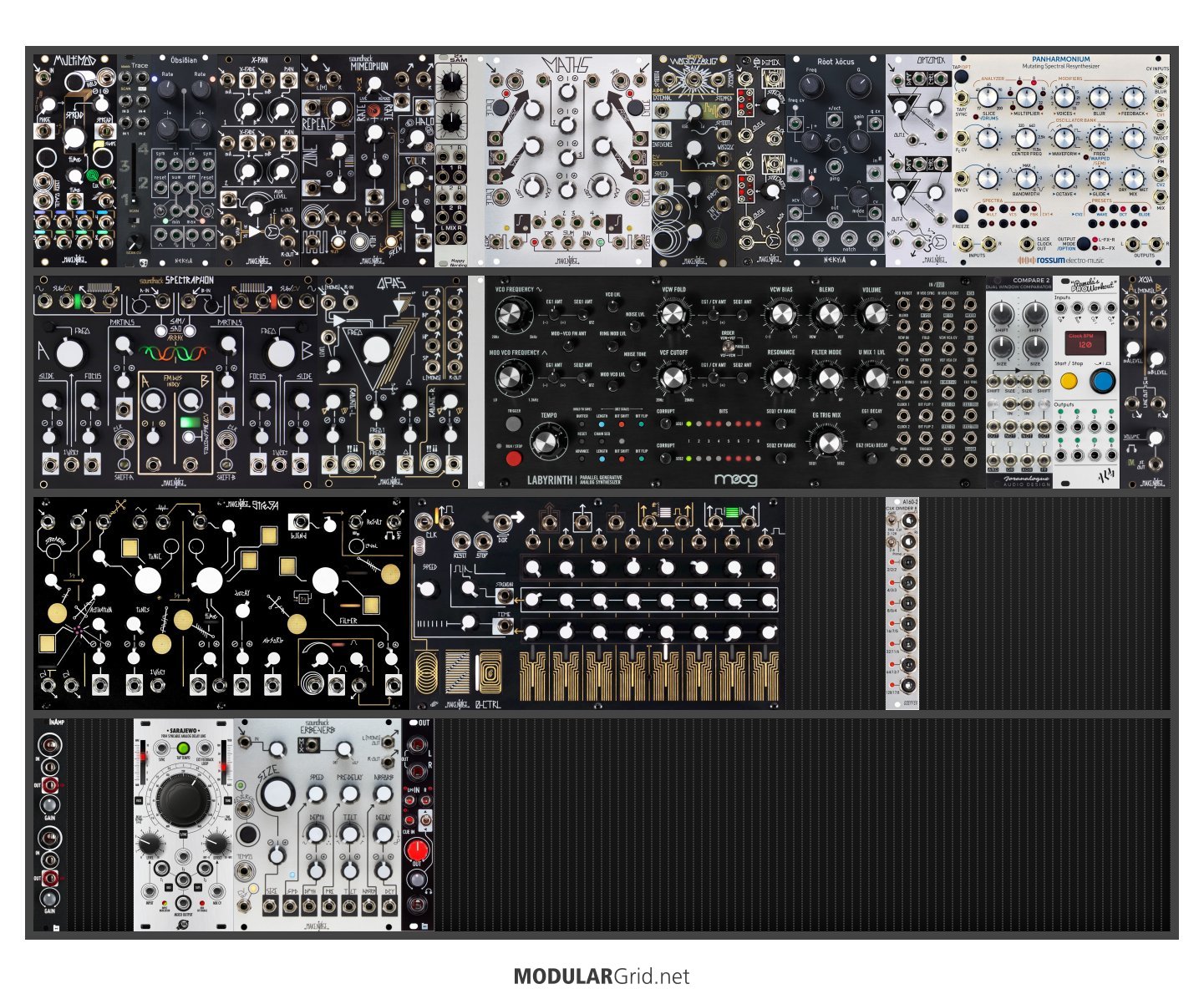Select the A-160-2 clock divider module
Viewport: 1204px width, 994px height.
[902, 603]
